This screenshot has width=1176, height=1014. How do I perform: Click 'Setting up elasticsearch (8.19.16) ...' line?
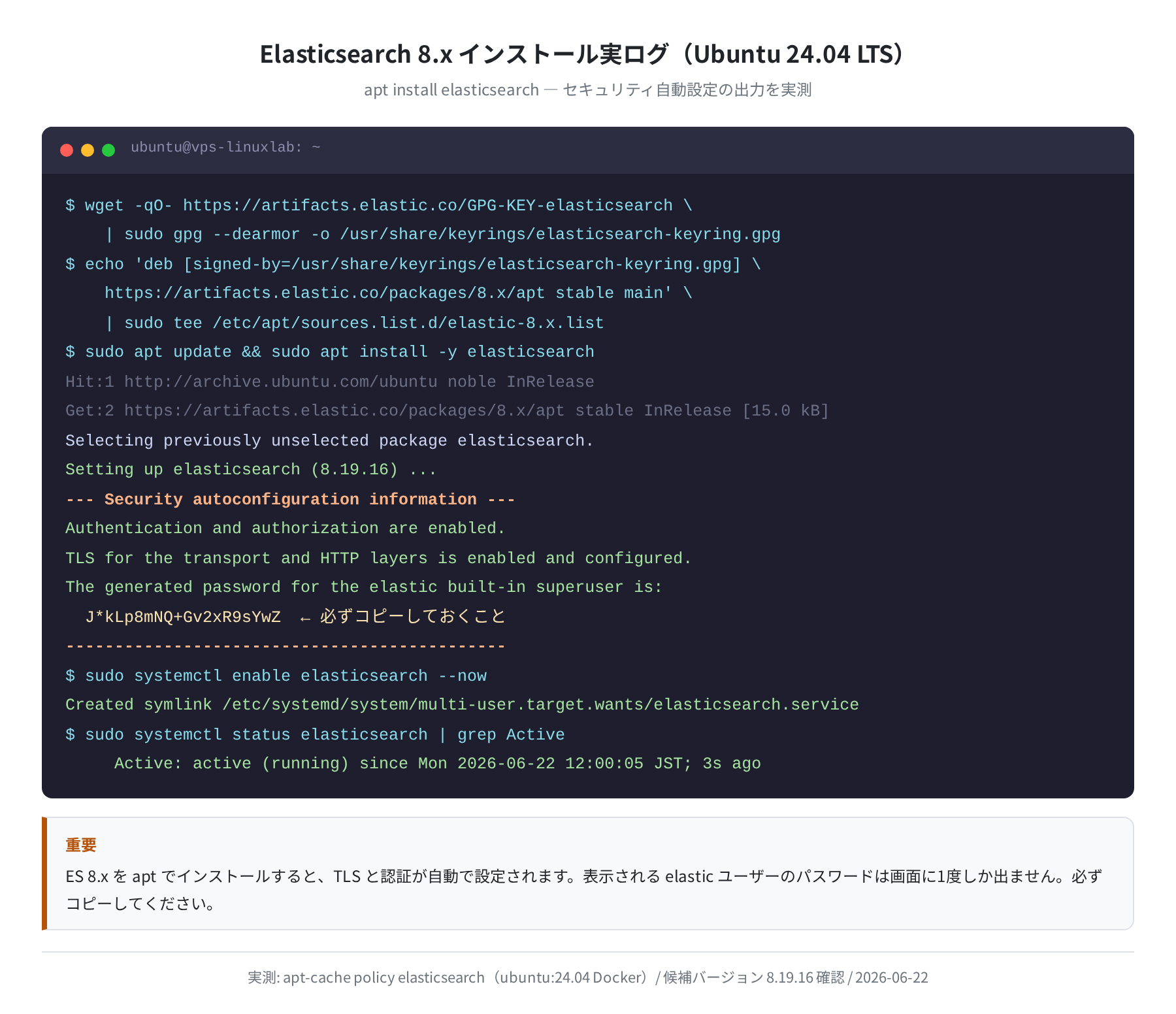coord(251,469)
